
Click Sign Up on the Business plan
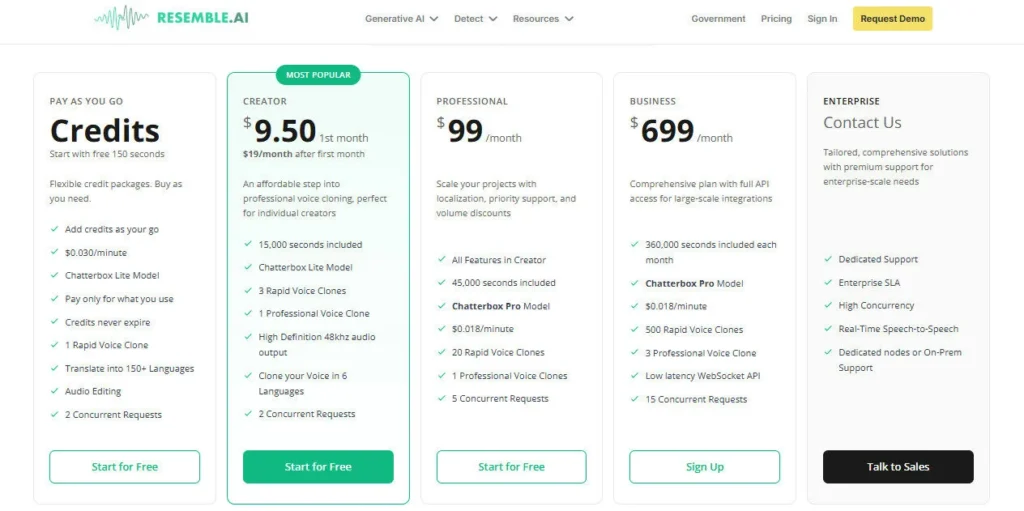(x=704, y=467)
